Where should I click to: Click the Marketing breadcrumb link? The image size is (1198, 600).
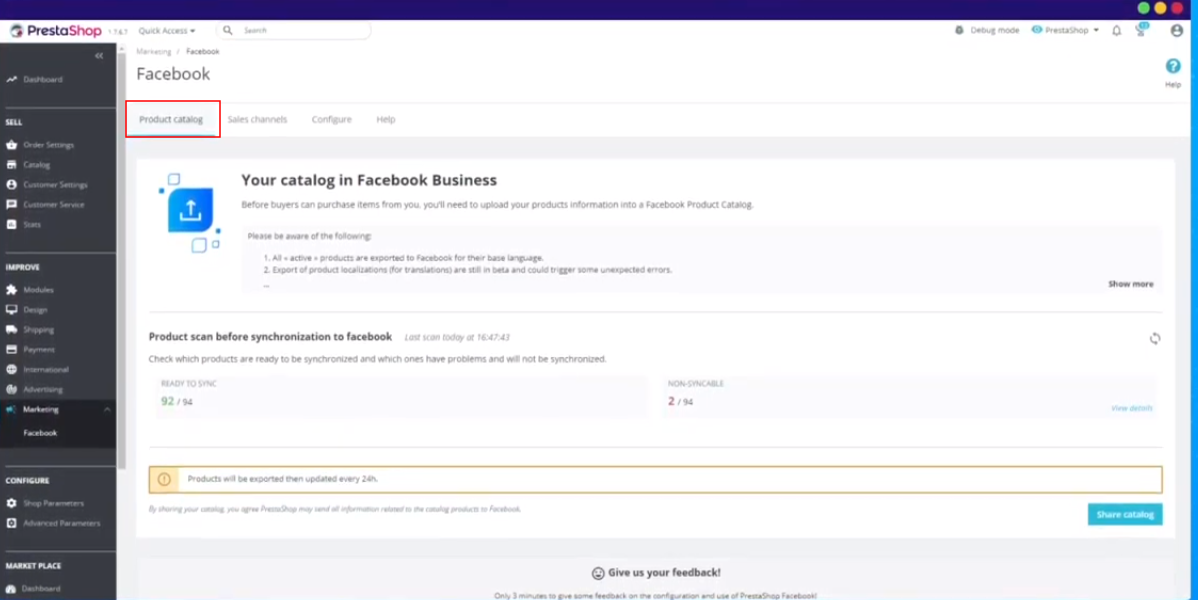154,51
